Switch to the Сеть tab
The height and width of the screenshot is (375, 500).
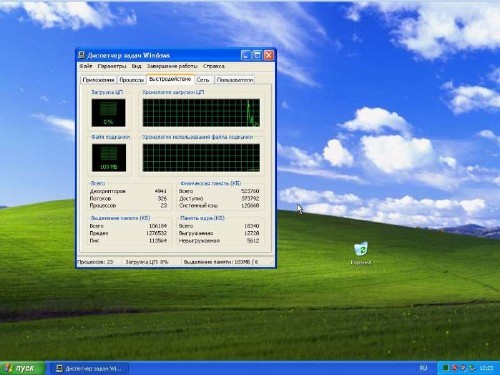pyautogui.click(x=203, y=80)
